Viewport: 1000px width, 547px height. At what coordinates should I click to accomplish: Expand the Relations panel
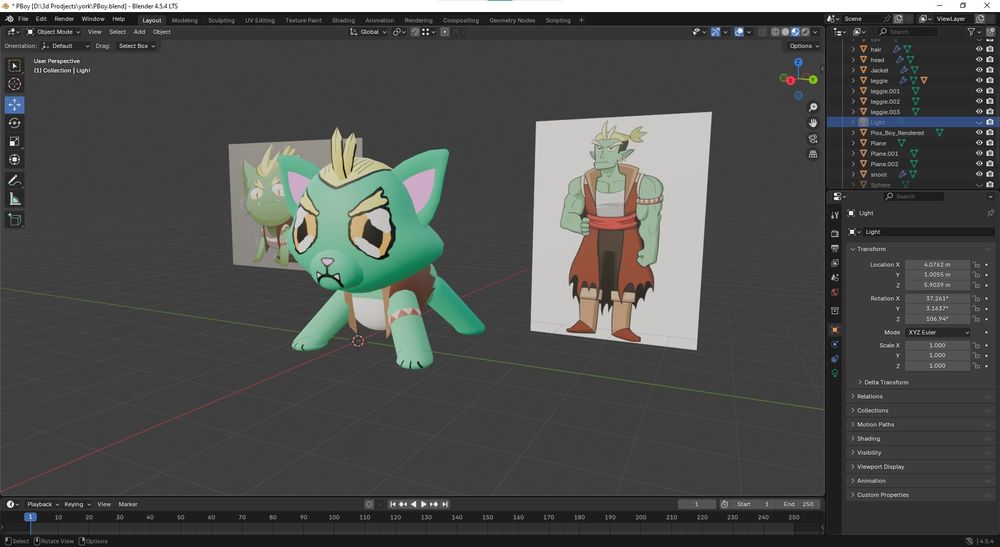point(870,397)
